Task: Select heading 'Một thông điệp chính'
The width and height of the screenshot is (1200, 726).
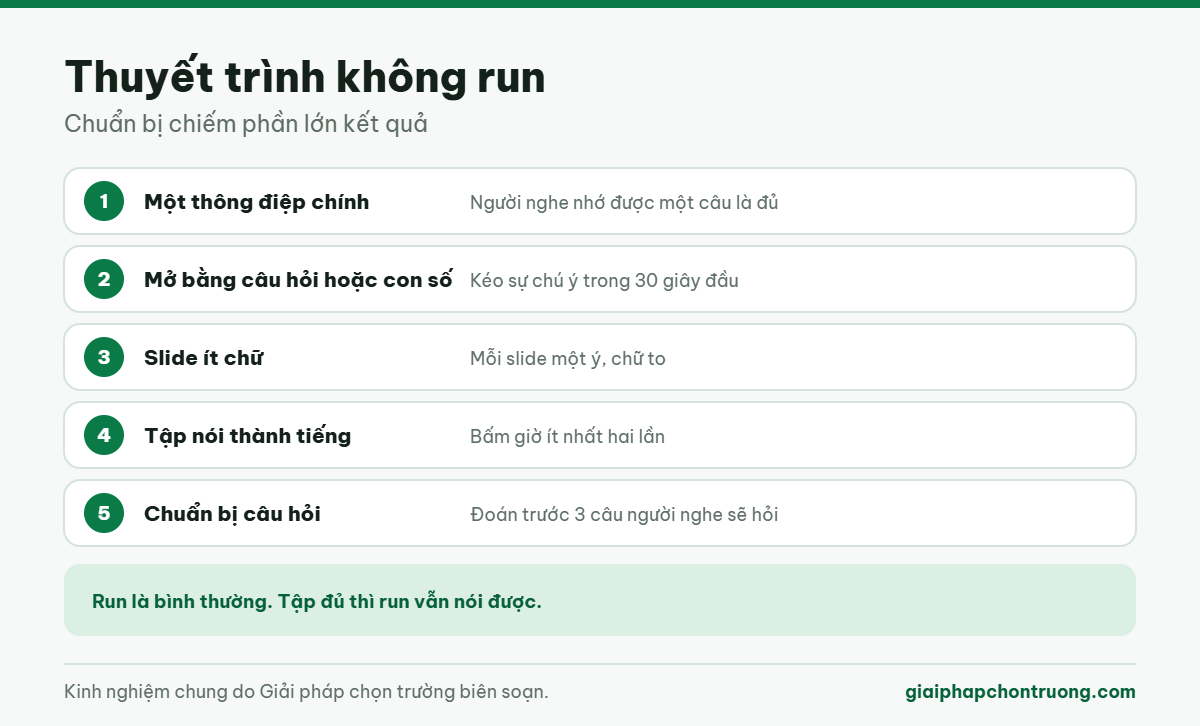Action: click(x=257, y=202)
